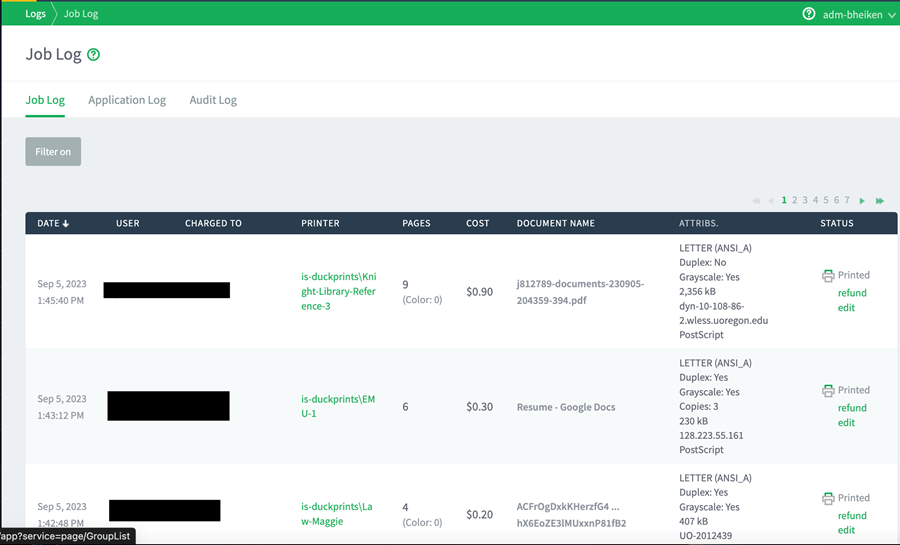Go to page 3 of results

click(x=805, y=200)
